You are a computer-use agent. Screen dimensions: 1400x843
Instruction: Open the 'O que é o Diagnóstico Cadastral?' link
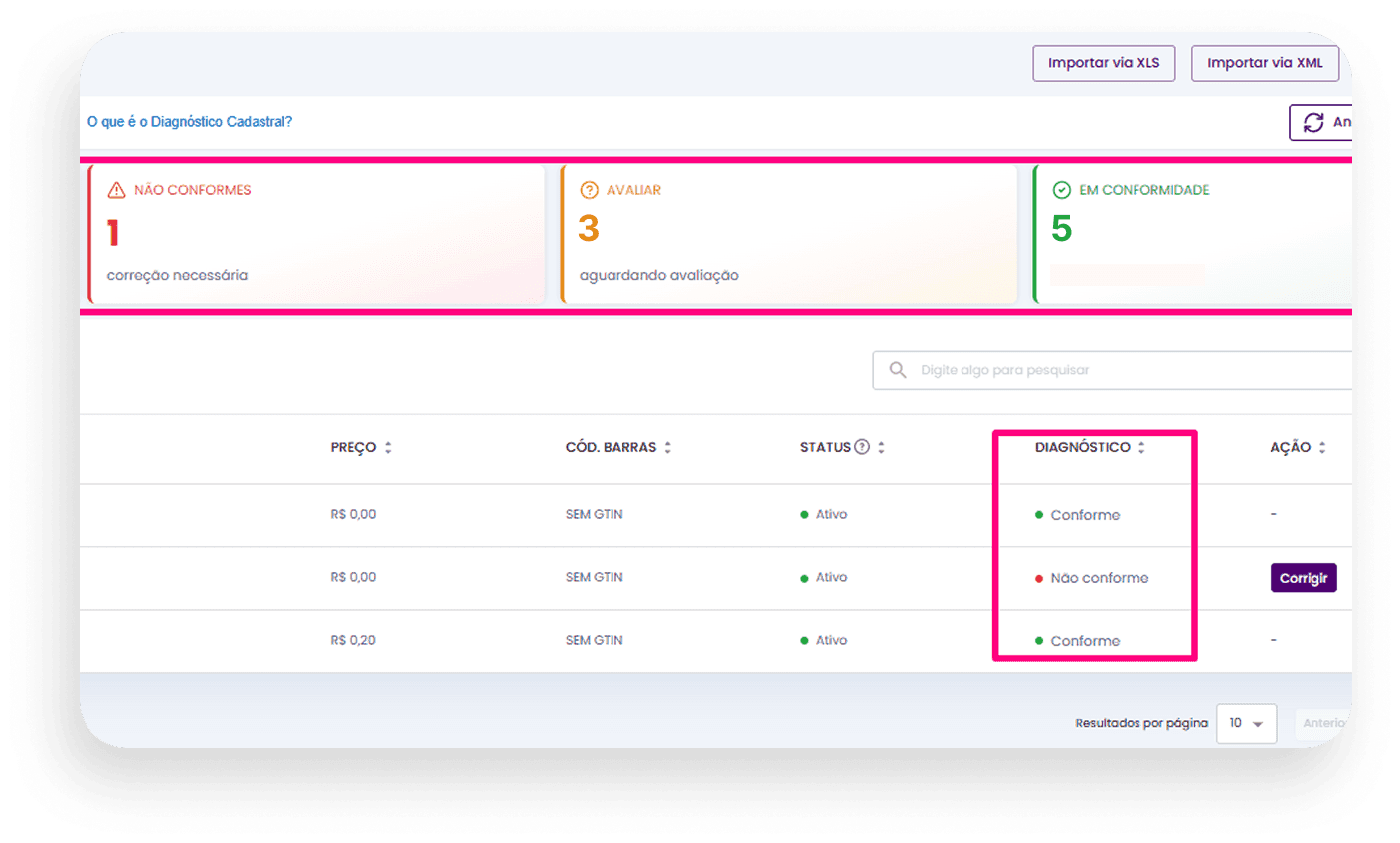point(190,122)
